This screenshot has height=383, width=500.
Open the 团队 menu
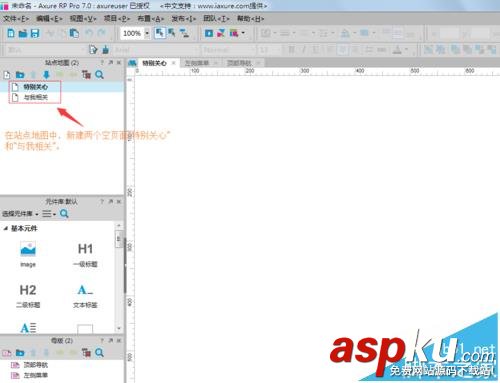point(216,19)
